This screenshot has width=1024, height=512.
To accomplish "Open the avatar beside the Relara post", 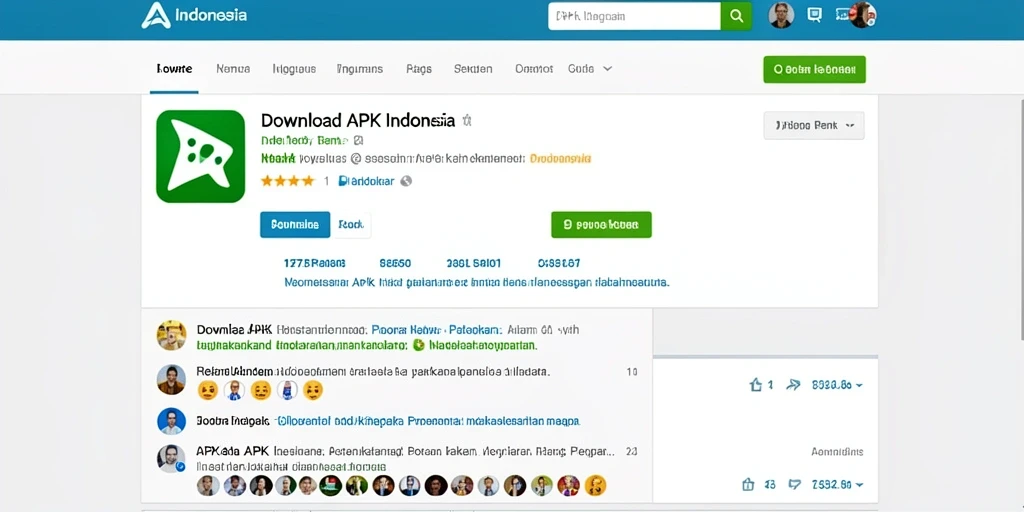I will [x=171, y=379].
